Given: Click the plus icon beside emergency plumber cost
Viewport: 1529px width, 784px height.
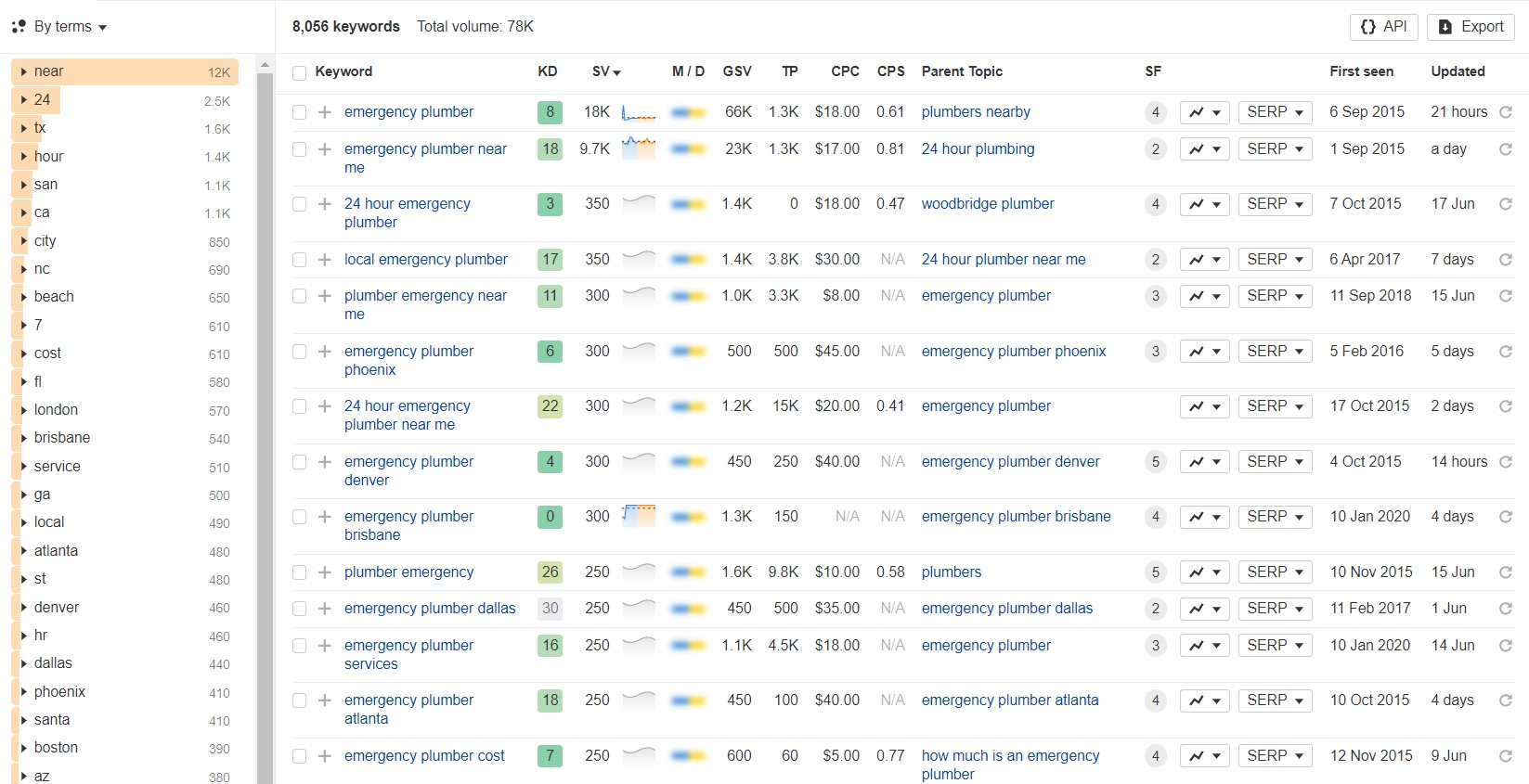Looking at the screenshot, I should point(325,756).
